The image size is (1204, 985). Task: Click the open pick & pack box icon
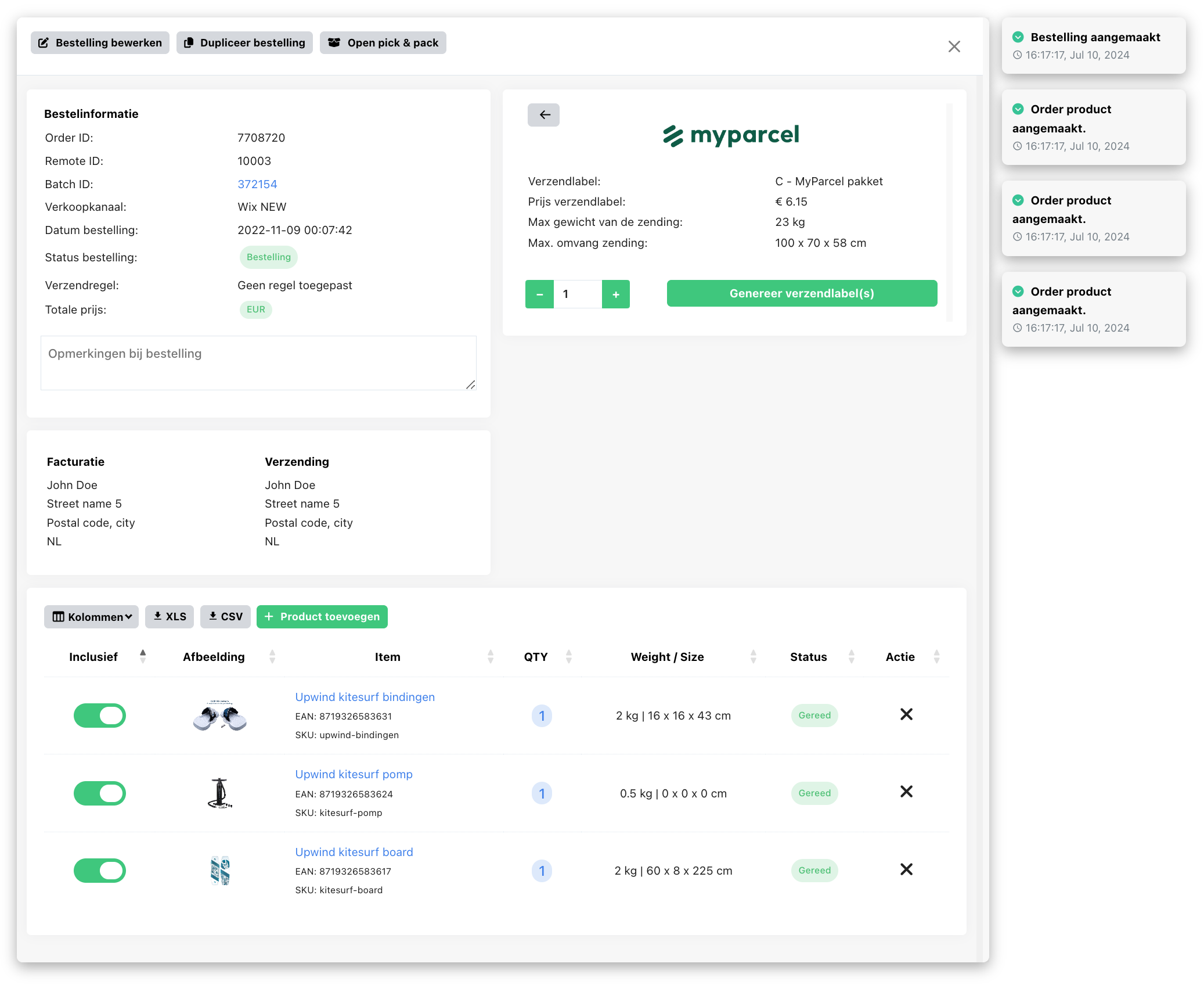click(335, 43)
